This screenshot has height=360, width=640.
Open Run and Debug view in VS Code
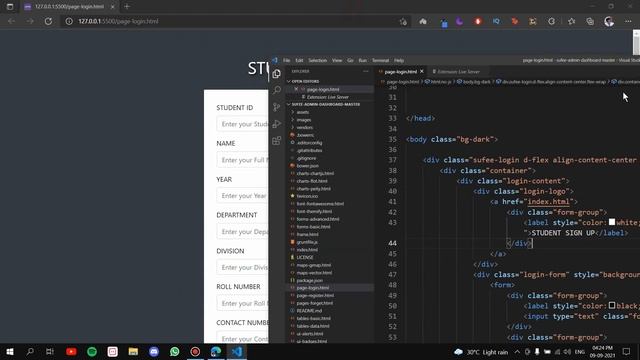tap(277, 124)
